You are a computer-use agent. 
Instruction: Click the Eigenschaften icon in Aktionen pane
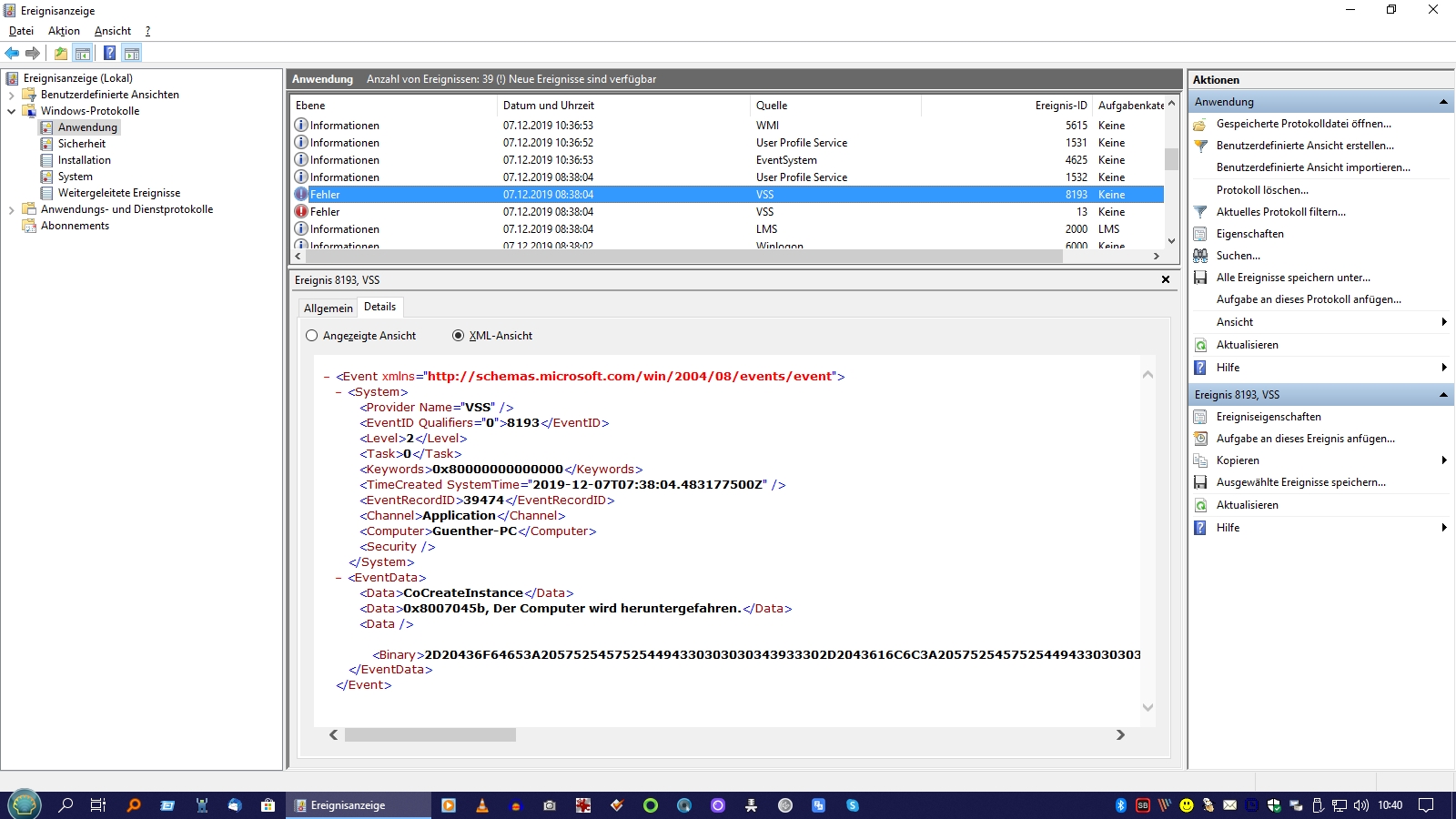click(1200, 234)
